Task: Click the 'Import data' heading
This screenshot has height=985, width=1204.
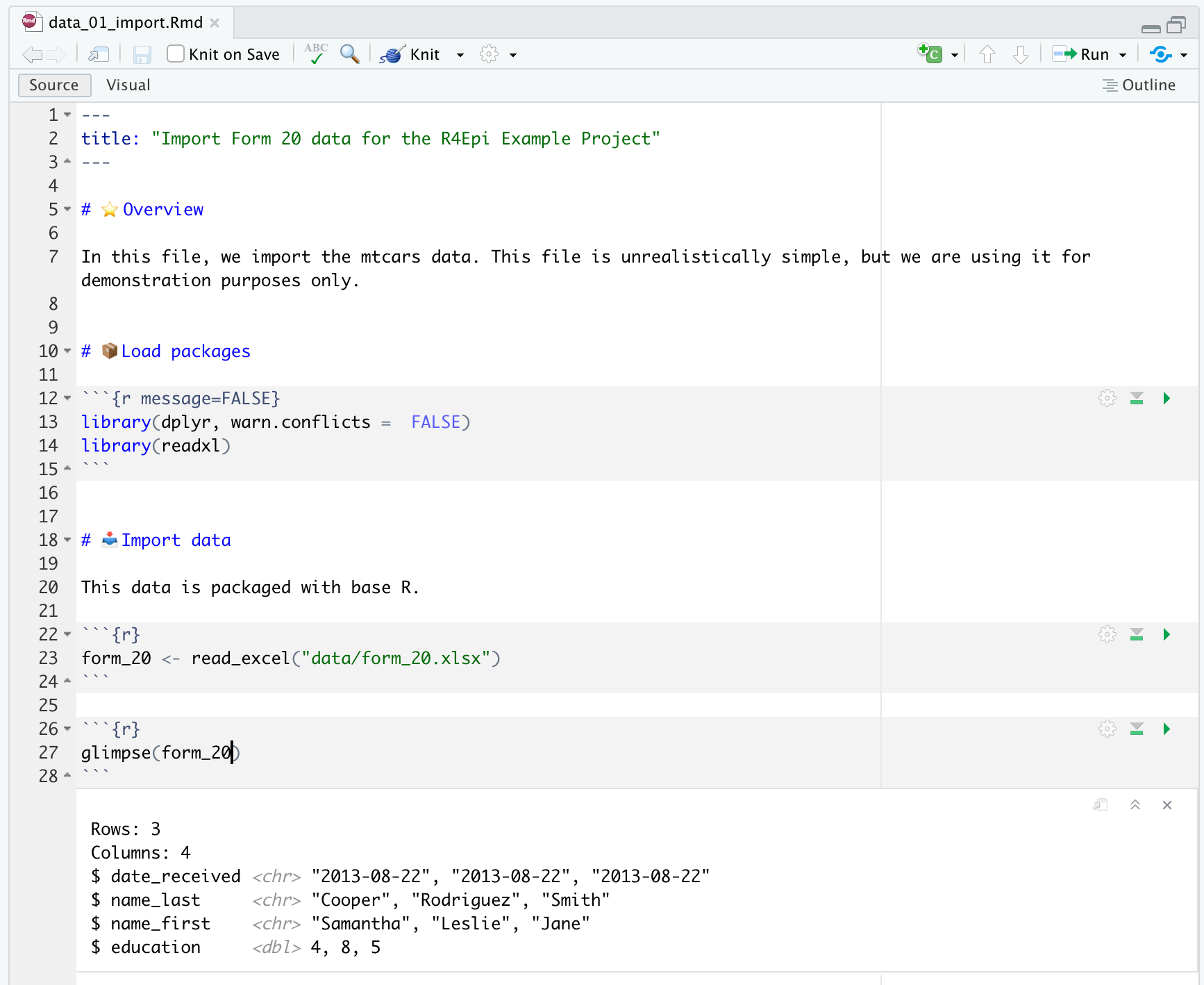Action: (x=176, y=540)
